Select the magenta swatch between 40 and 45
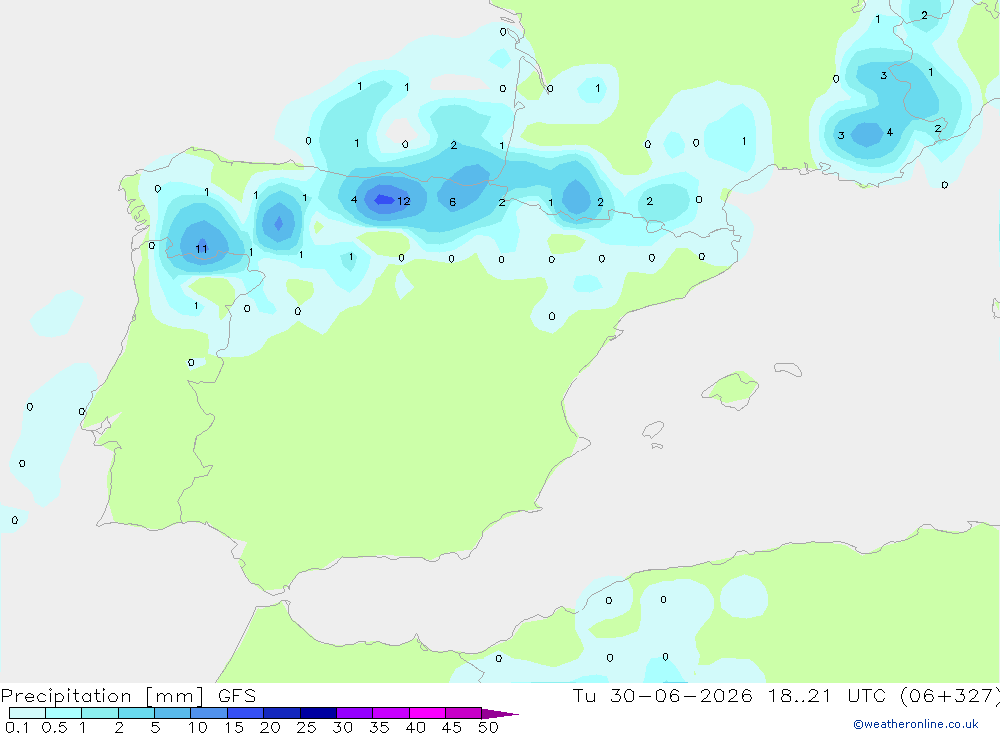The image size is (1000, 733). (427, 713)
